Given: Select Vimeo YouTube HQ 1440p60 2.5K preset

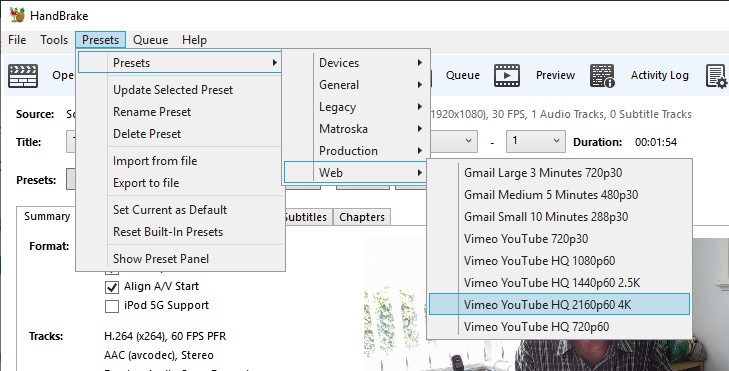Looking at the screenshot, I should pyautogui.click(x=559, y=283).
